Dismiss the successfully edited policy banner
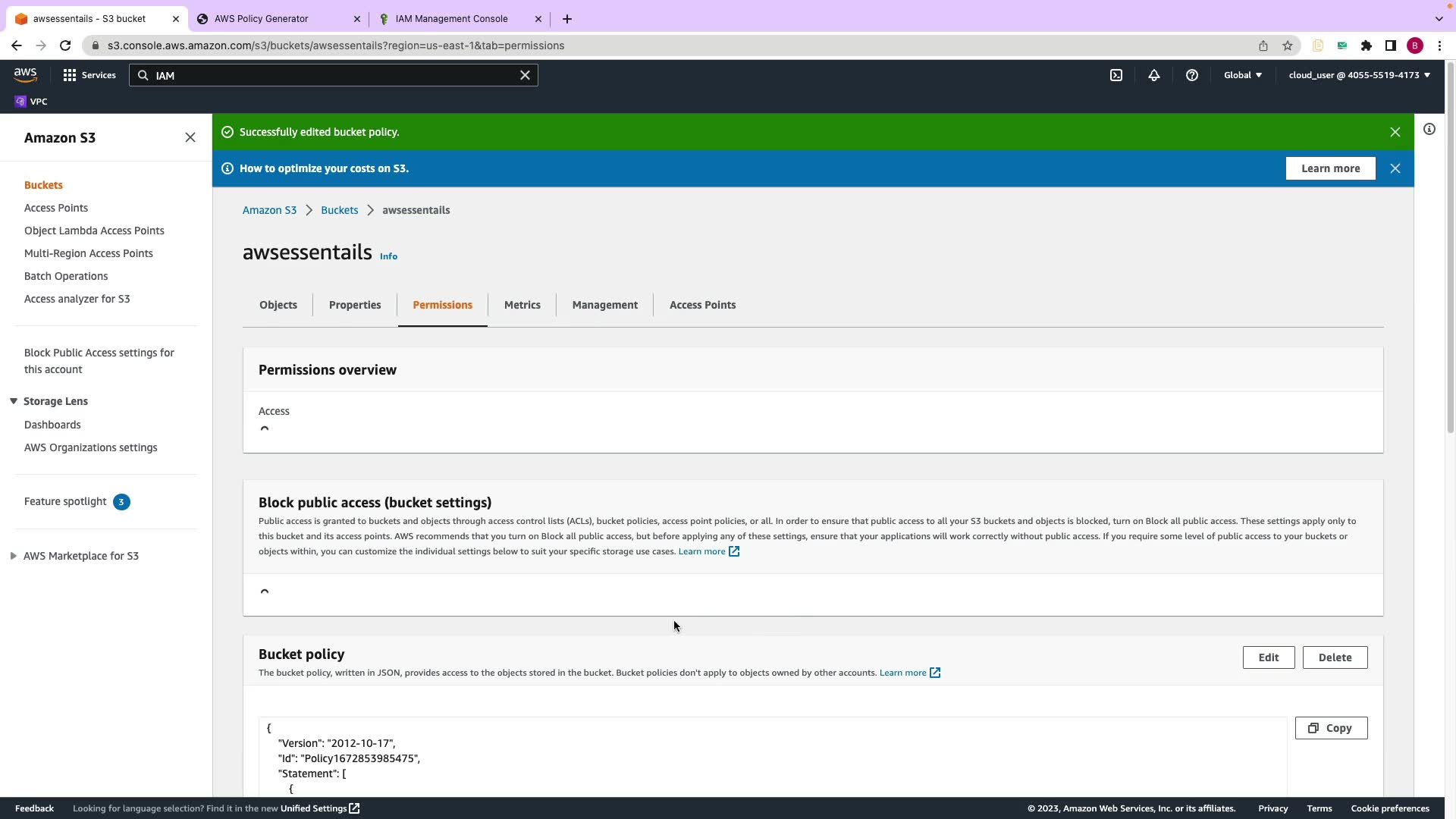This screenshot has height=819, width=1456. [x=1395, y=132]
